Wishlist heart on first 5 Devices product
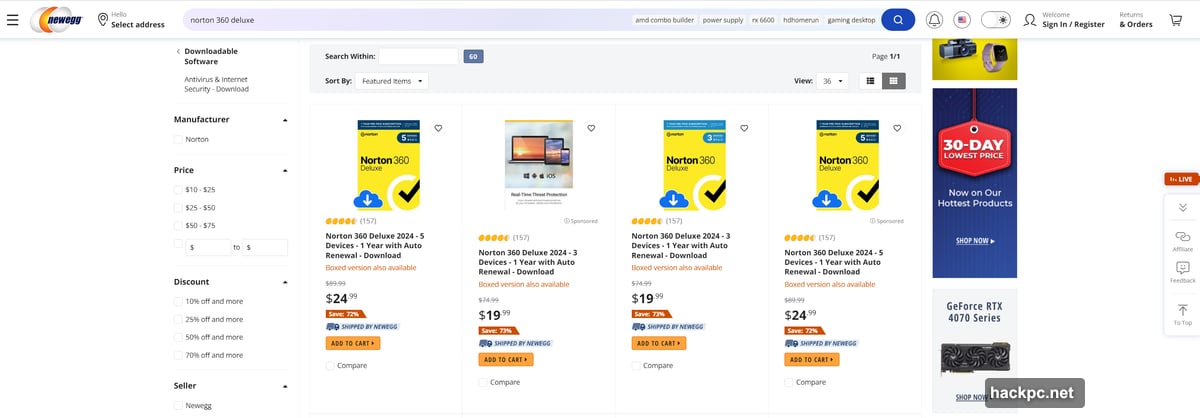 point(438,128)
